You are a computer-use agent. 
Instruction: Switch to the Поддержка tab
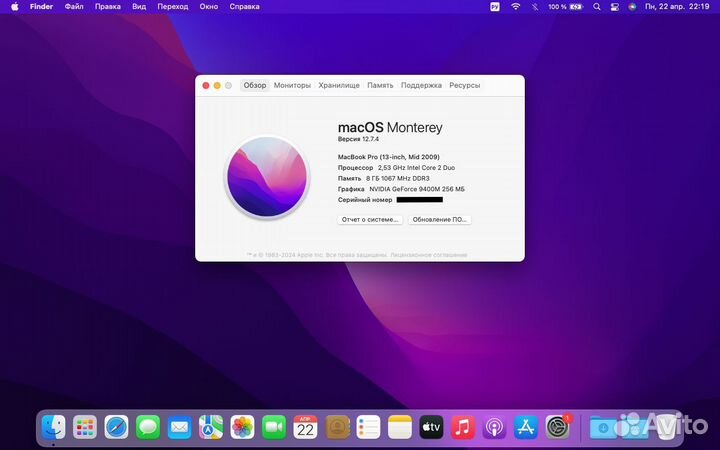click(421, 85)
